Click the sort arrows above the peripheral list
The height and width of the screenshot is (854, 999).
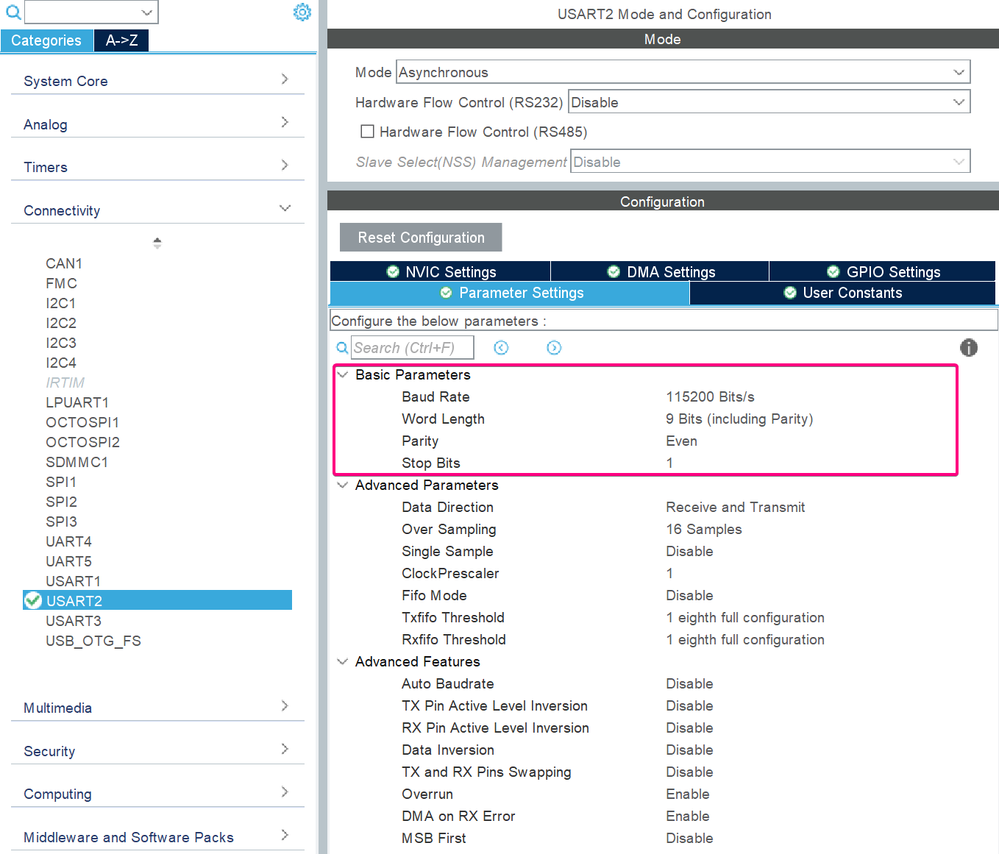[x=157, y=243]
